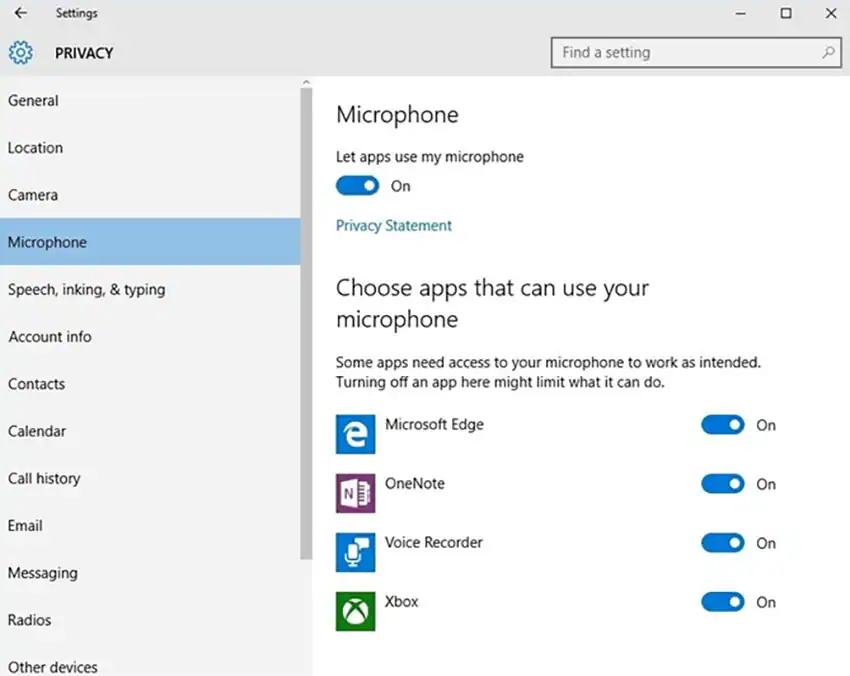
Task: Click the Microsoft Edge app label
Action: click(x=434, y=424)
